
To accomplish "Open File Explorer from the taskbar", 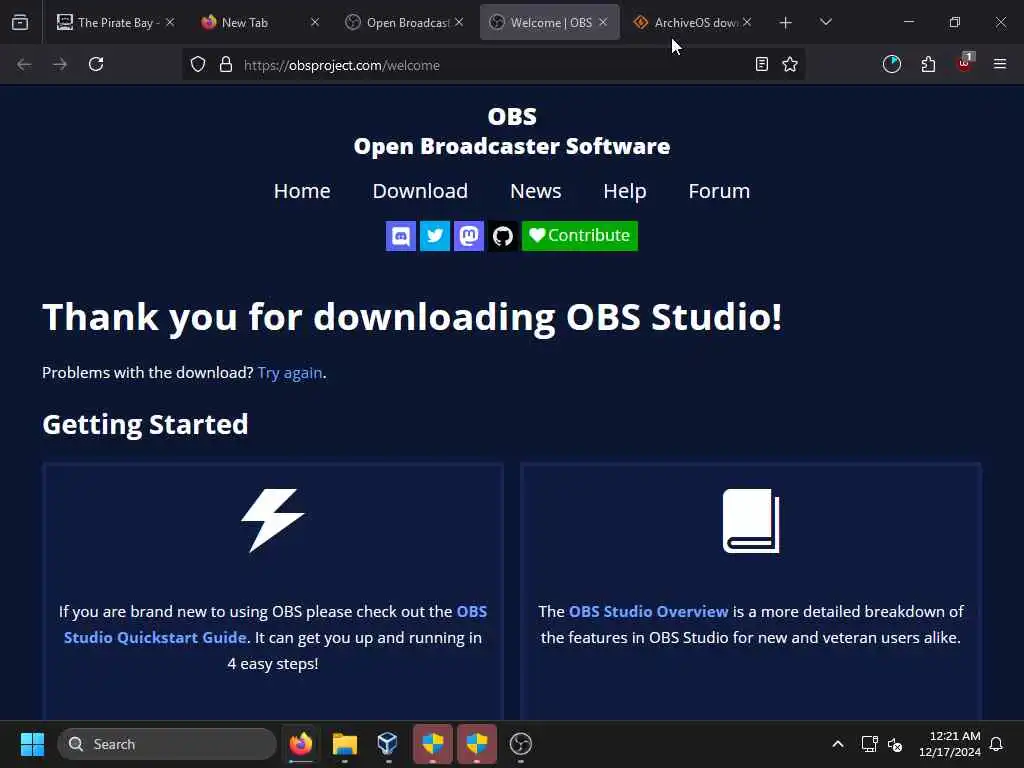I will 345,744.
